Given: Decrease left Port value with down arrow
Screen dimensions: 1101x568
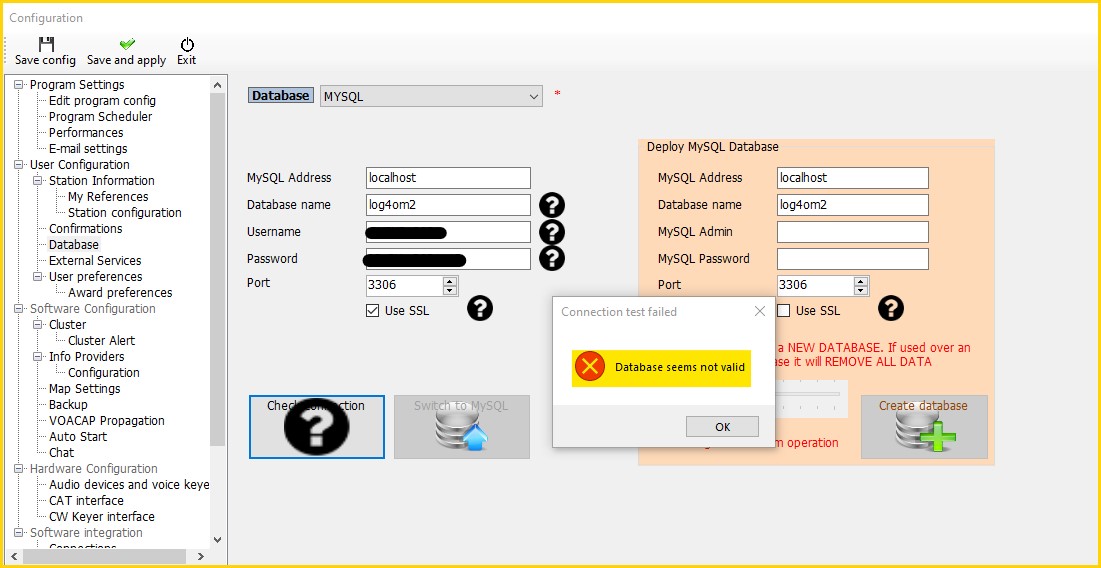Looking at the screenshot, I should coord(450,290).
